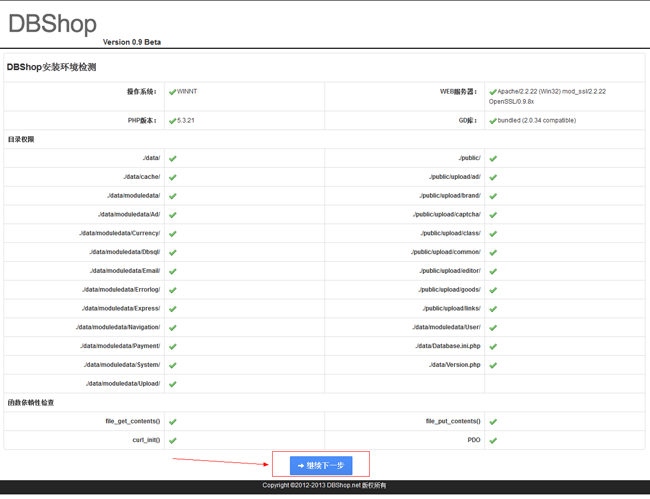The height and width of the screenshot is (499, 650).
Task: Click the 目录权限 section label
Action: point(21,139)
